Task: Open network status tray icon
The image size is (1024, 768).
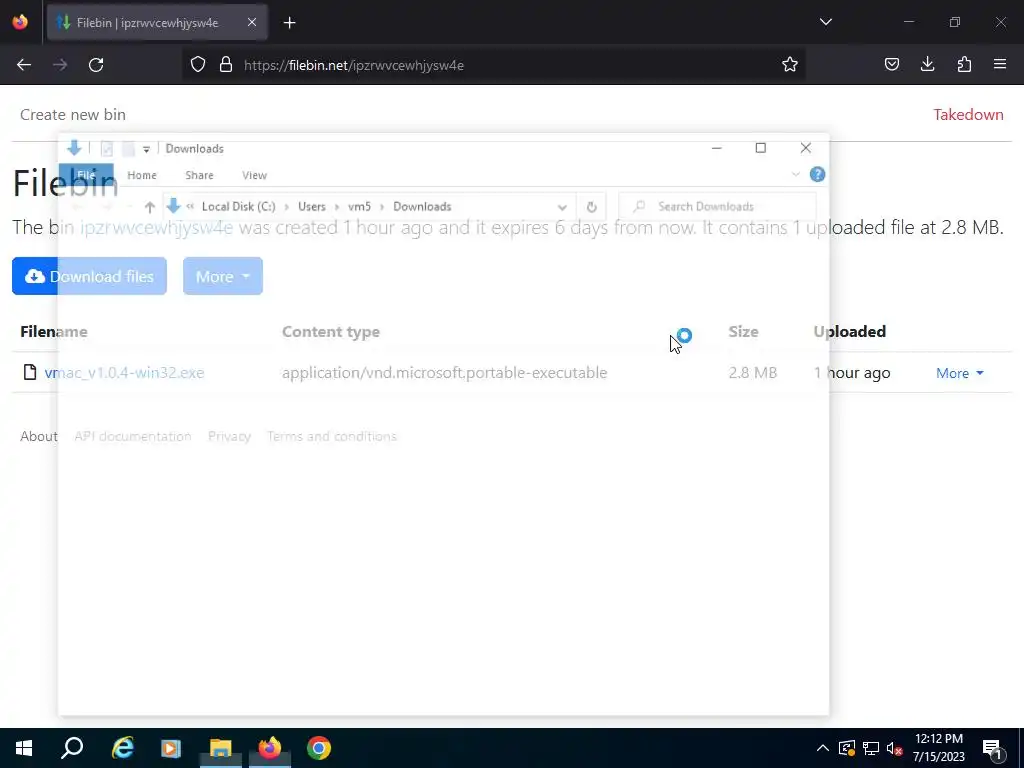Action: coord(871,748)
